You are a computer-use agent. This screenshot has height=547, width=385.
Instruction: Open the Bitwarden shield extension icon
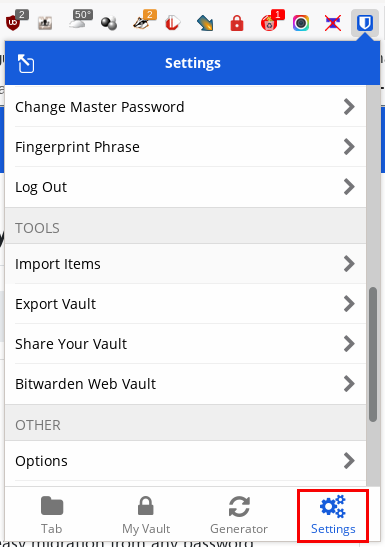click(365, 23)
